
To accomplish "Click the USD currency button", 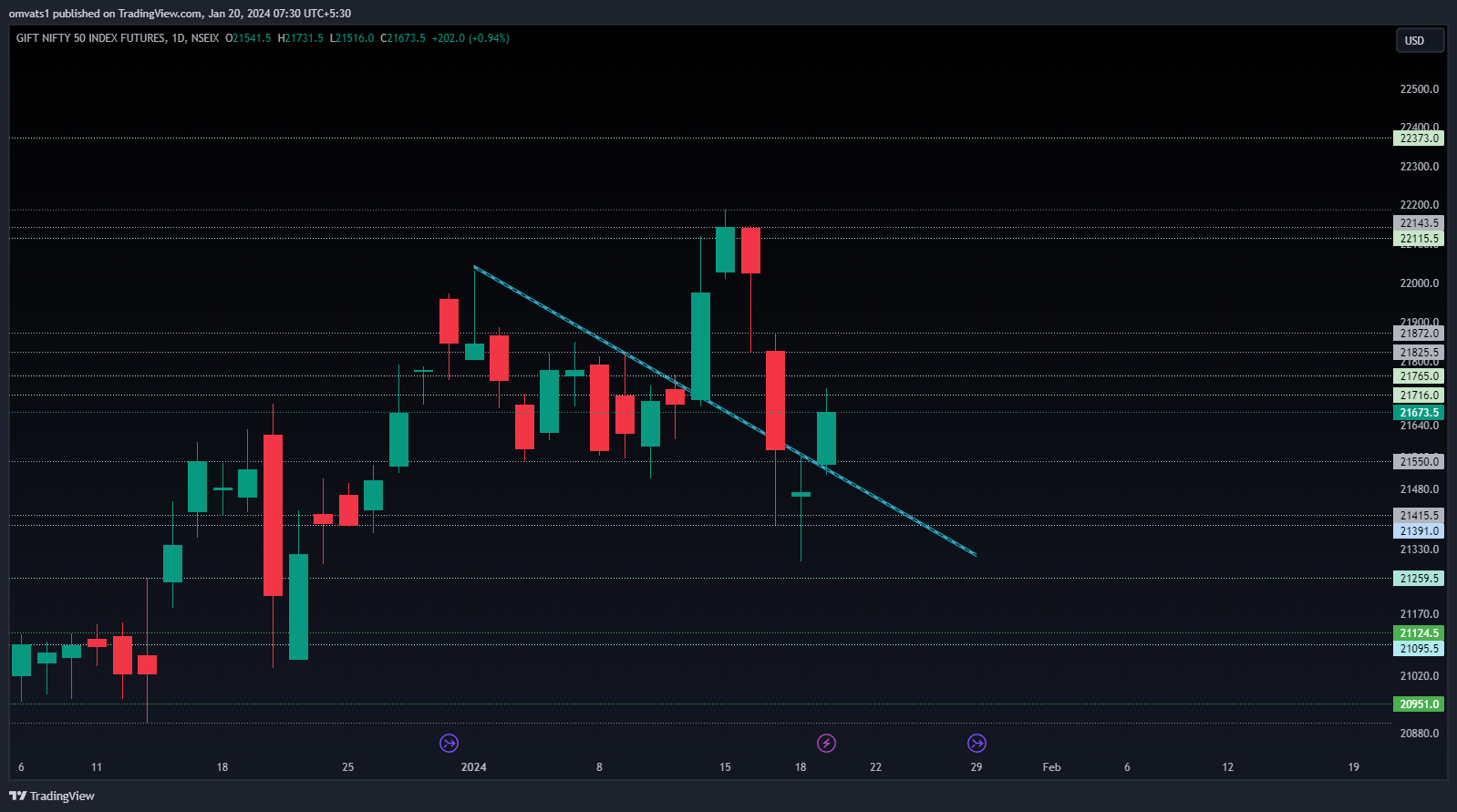I will [x=1420, y=40].
